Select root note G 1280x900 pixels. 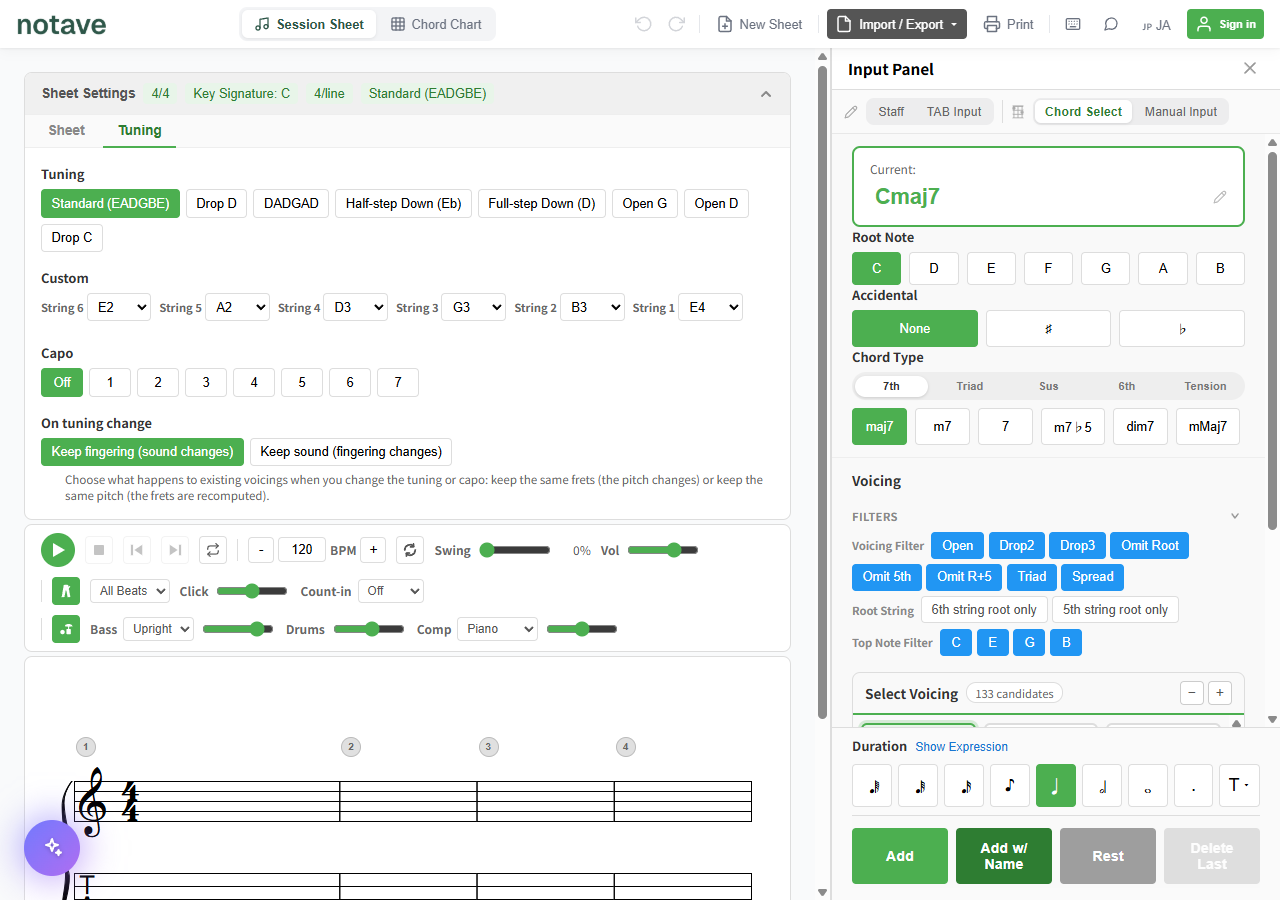click(x=1106, y=268)
